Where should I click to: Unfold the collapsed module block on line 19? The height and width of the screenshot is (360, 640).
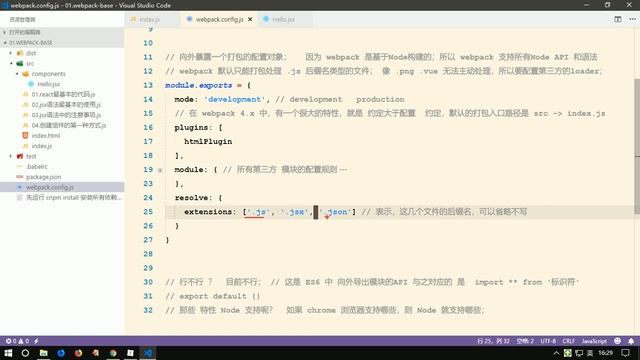(x=160, y=170)
